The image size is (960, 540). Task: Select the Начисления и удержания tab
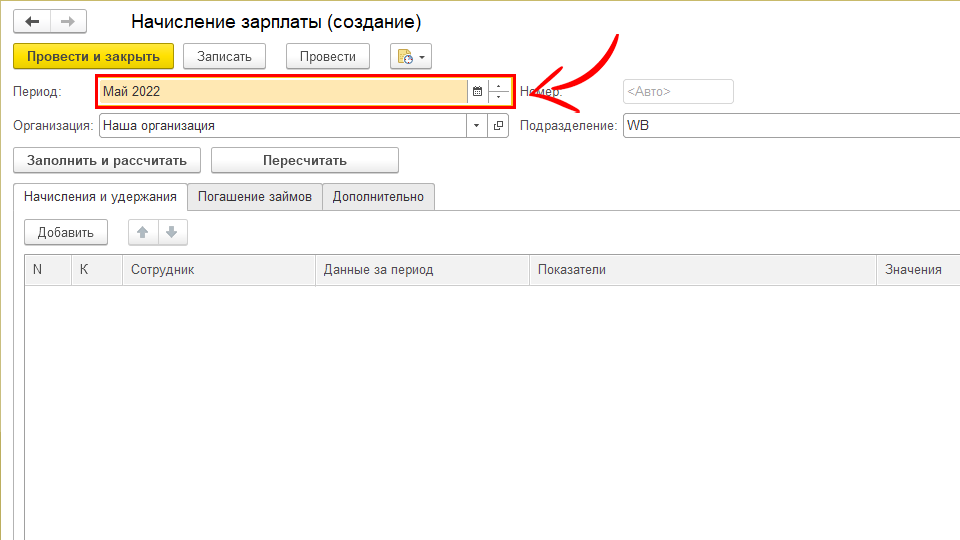click(x=100, y=197)
